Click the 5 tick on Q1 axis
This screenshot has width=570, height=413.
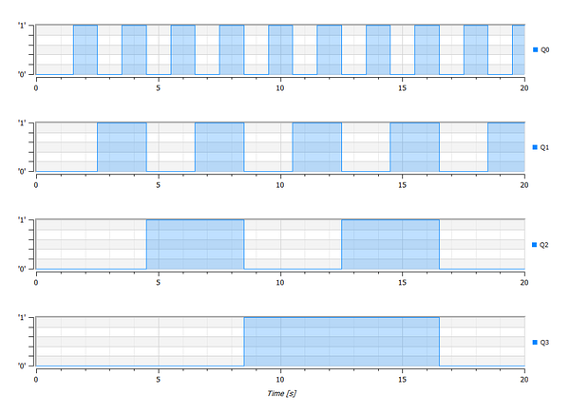pos(158,185)
